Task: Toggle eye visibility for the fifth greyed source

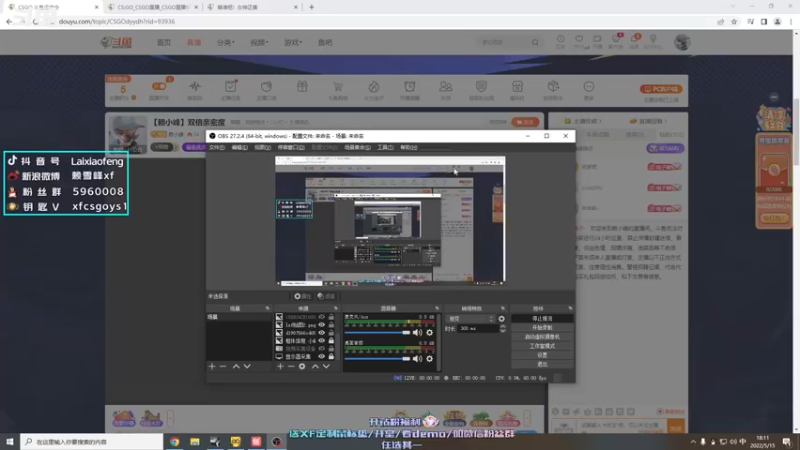Action: [x=321, y=348]
